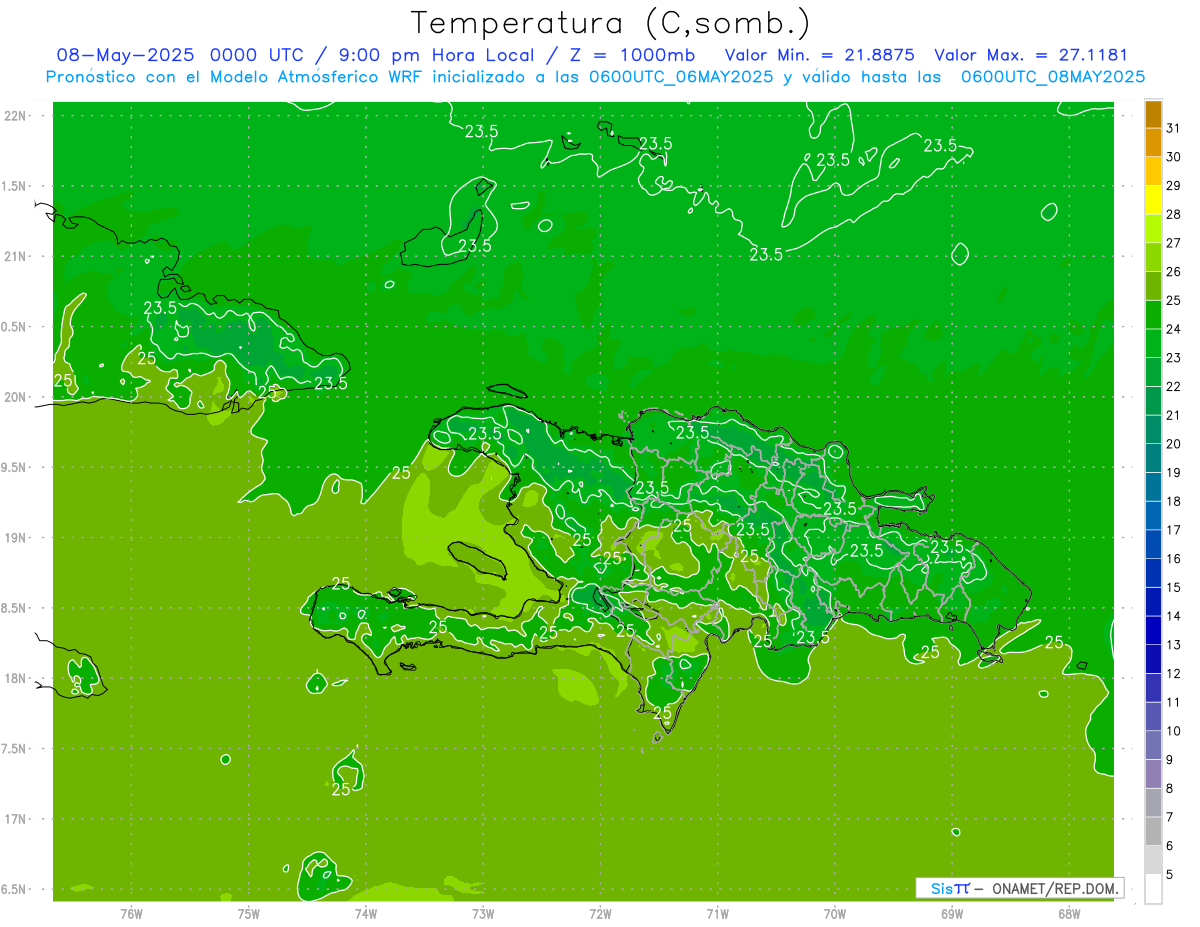Click the 69W longitude label
This screenshot has width=1200, height=927.
pos(951,913)
